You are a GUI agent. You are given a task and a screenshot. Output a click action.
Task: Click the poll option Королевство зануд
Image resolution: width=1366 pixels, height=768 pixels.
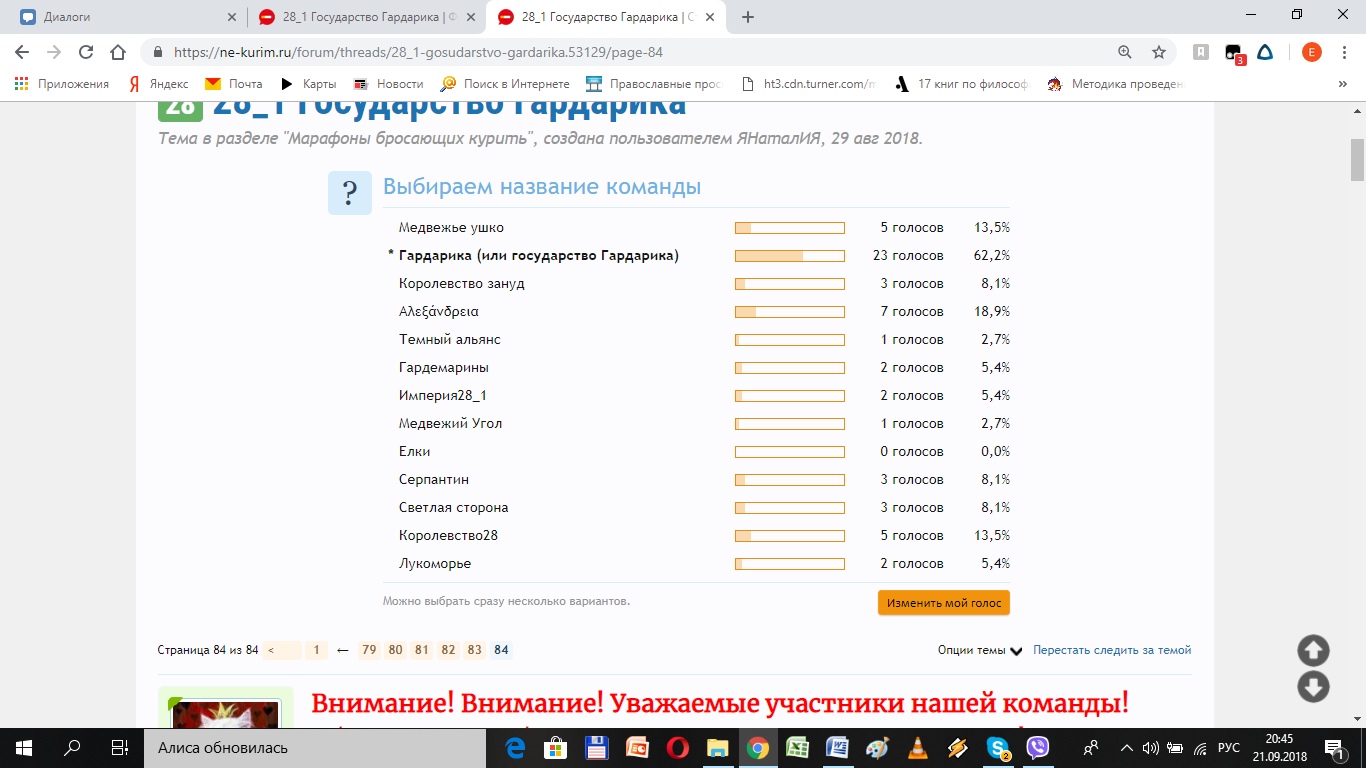462,284
